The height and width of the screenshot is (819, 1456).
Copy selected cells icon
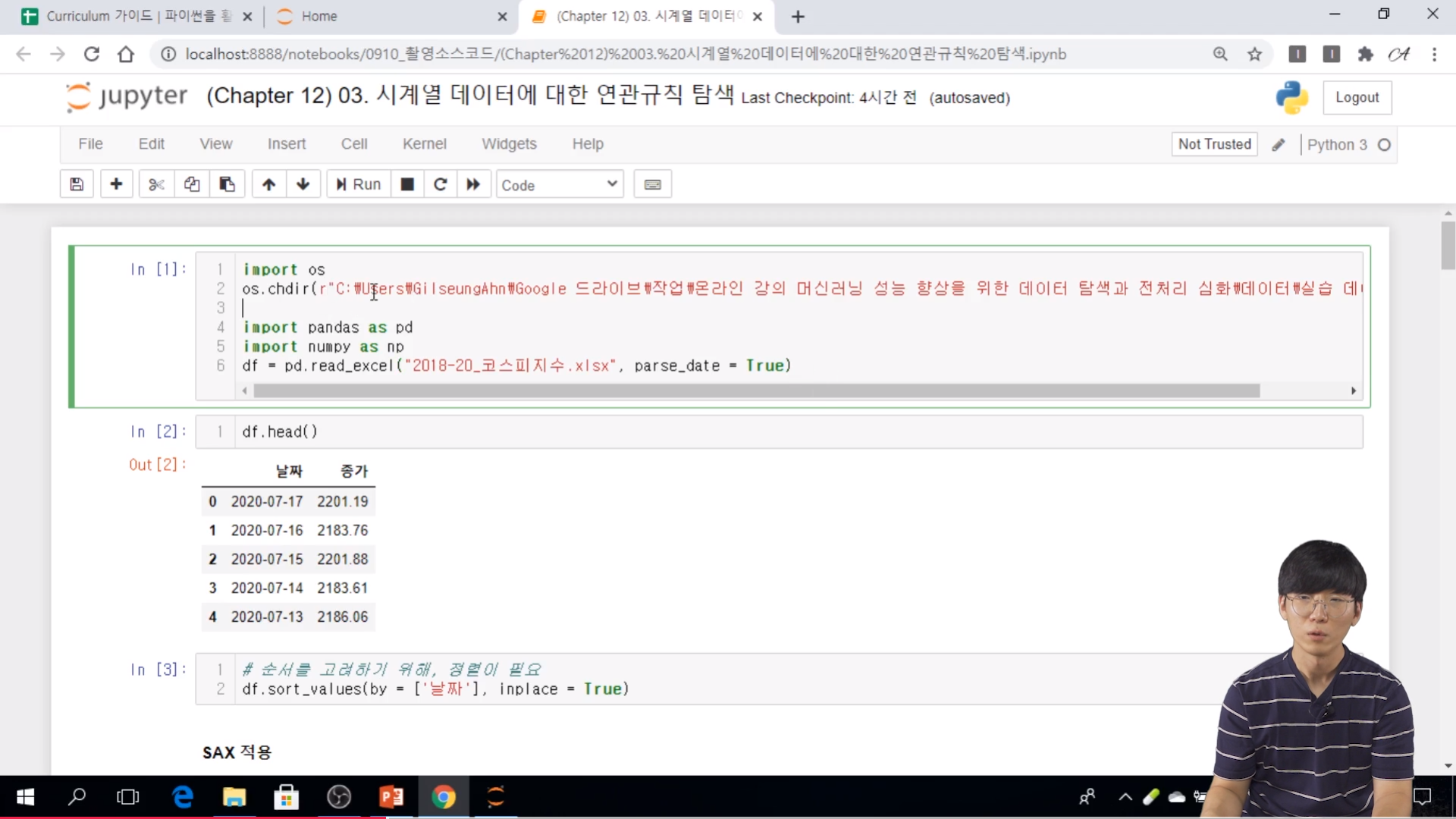coord(192,184)
